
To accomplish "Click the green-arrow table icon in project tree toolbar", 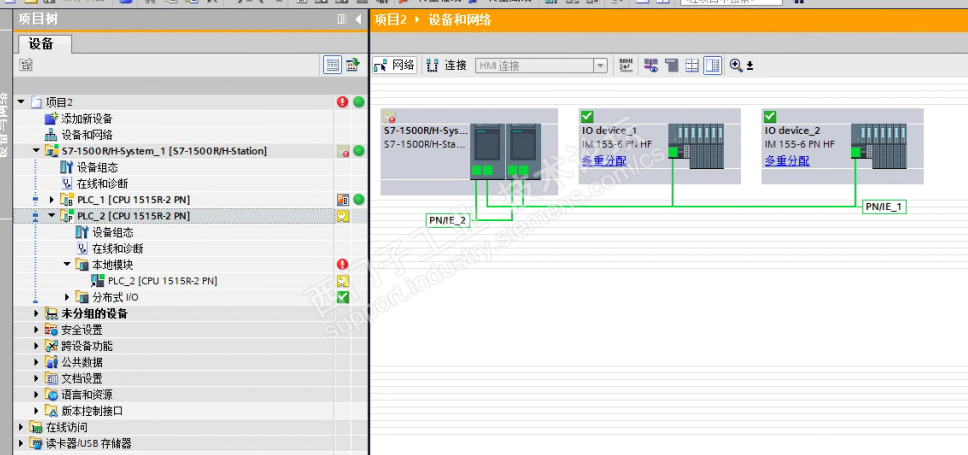I will pyautogui.click(x=353, y=65).
